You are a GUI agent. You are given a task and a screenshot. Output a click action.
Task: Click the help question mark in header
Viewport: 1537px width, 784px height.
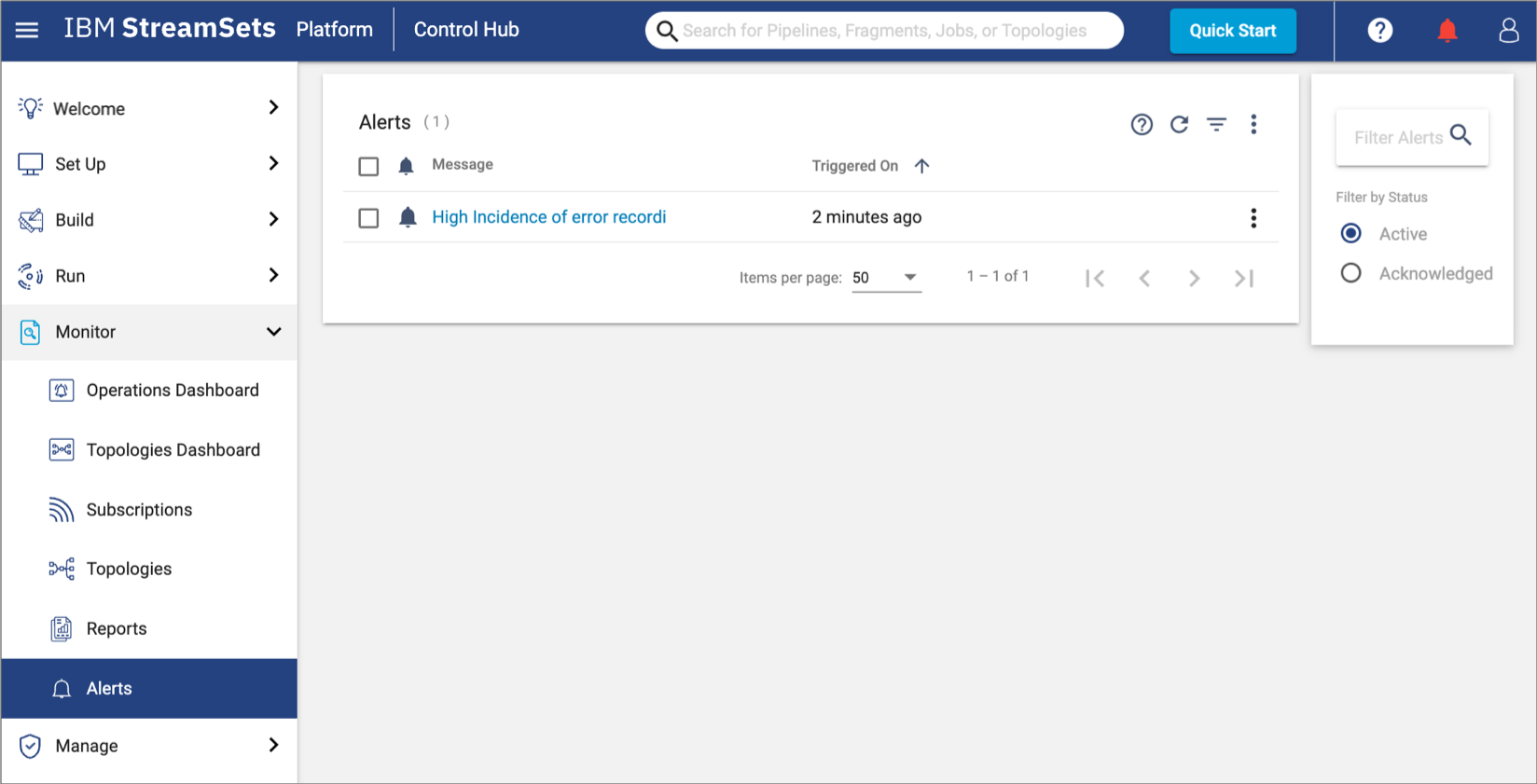[1380, 31]
